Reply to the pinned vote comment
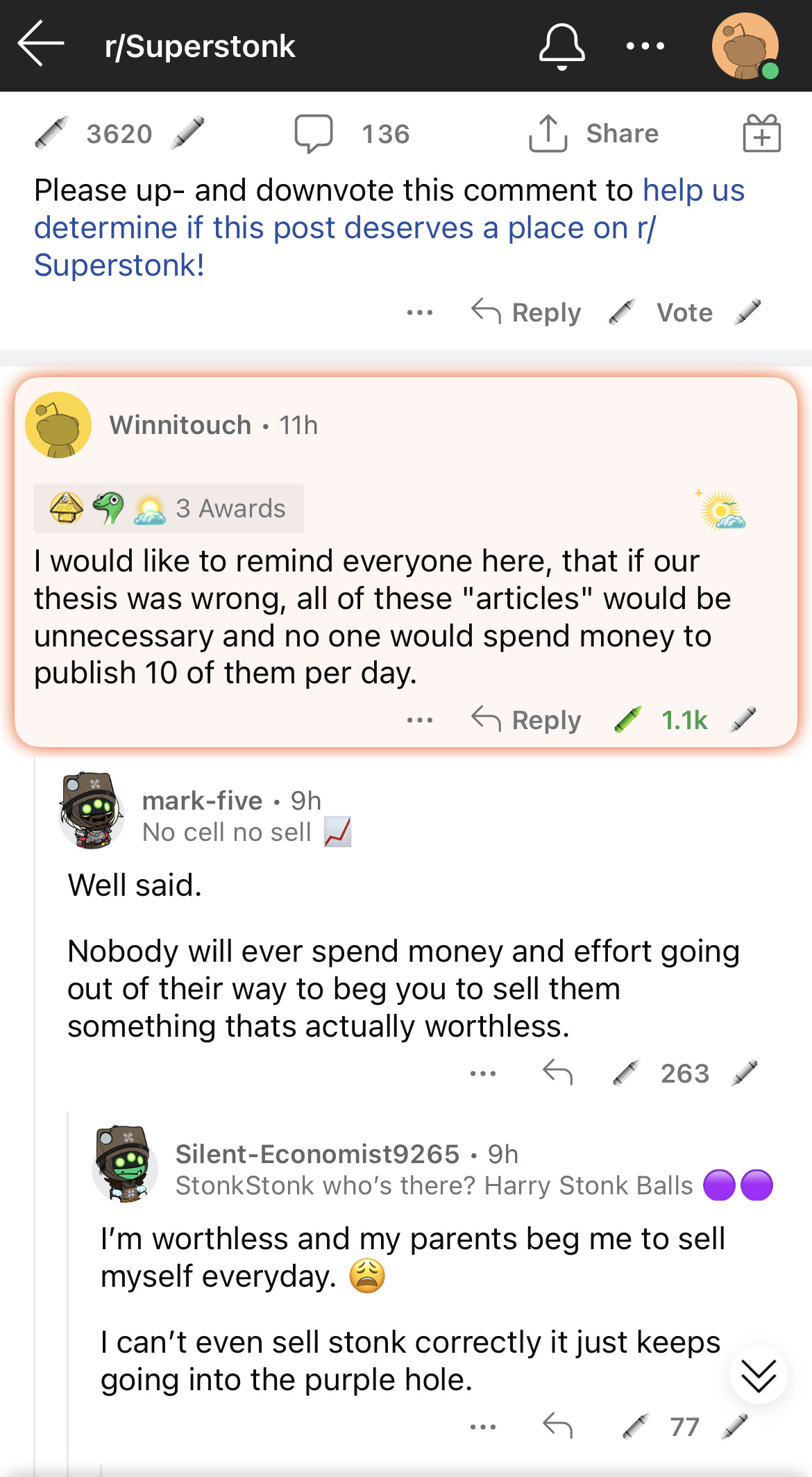 526,312
